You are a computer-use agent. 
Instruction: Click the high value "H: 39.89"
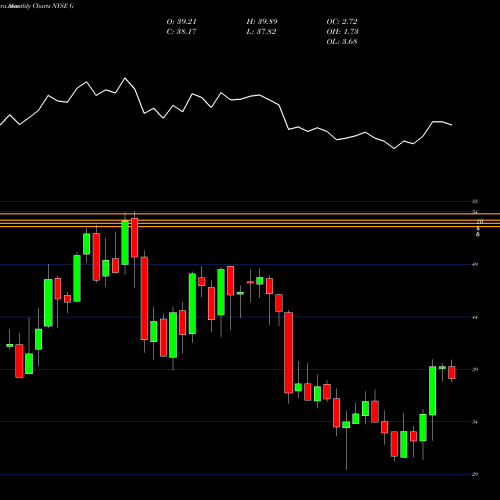click(x=262, y=22)
